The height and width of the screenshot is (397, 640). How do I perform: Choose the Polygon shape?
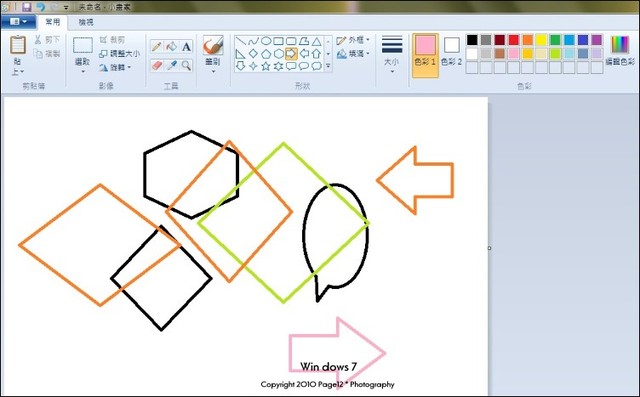click(304, 41)
